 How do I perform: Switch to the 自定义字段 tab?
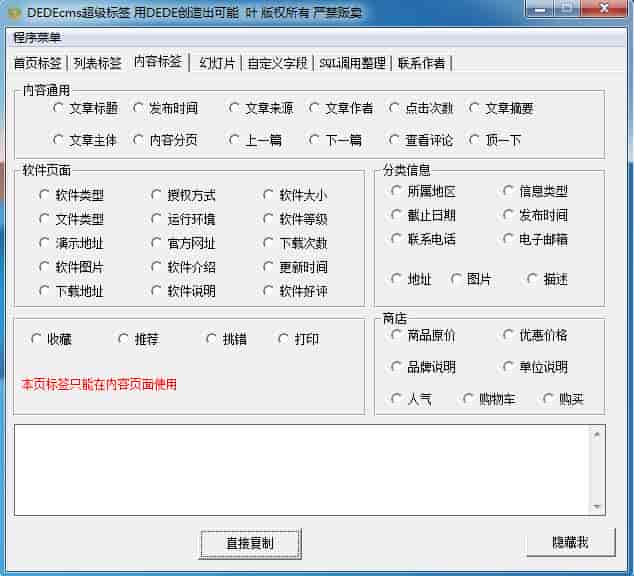click(x=277, y=63)
